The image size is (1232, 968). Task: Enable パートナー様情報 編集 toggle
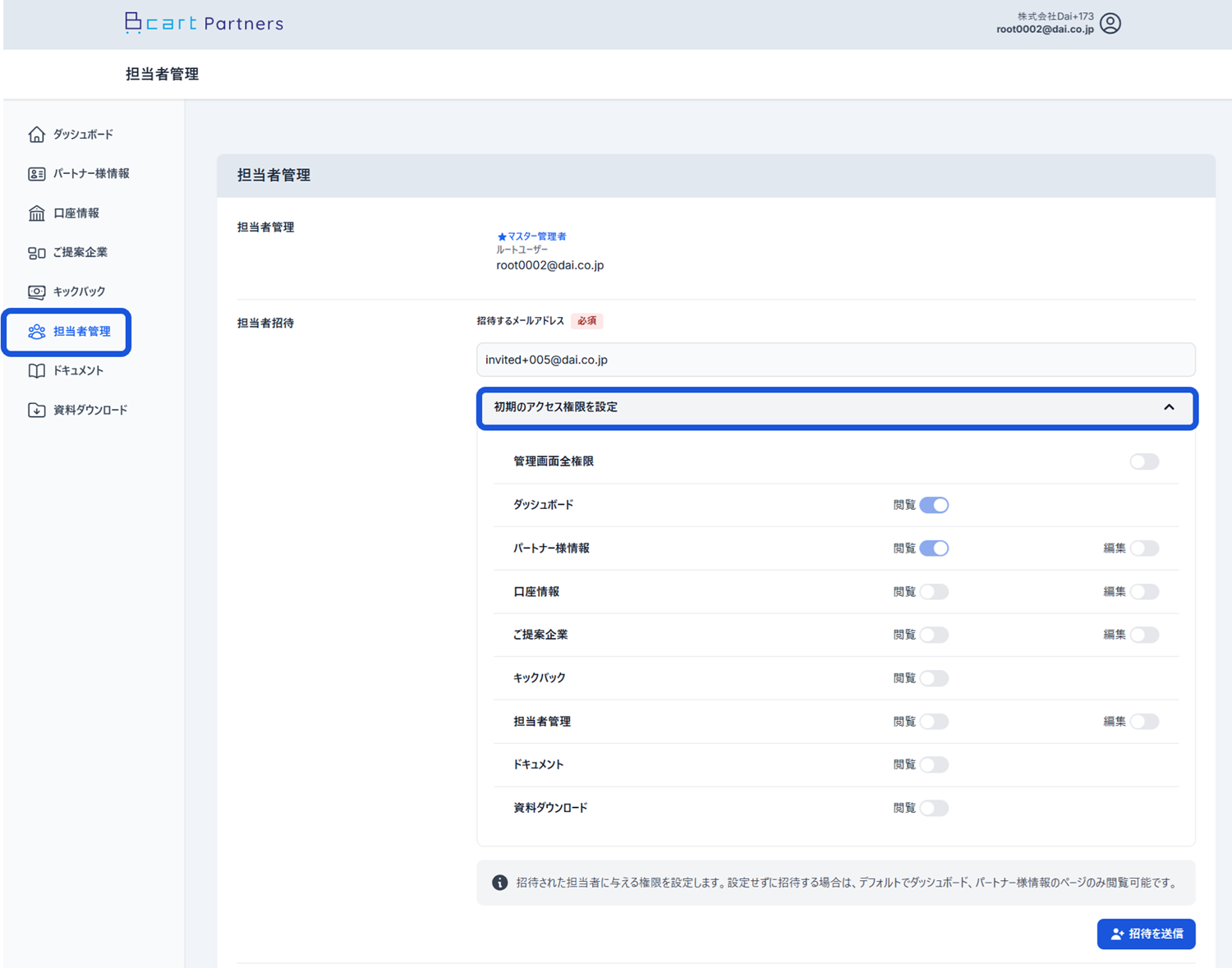[x=1144, y=548]
